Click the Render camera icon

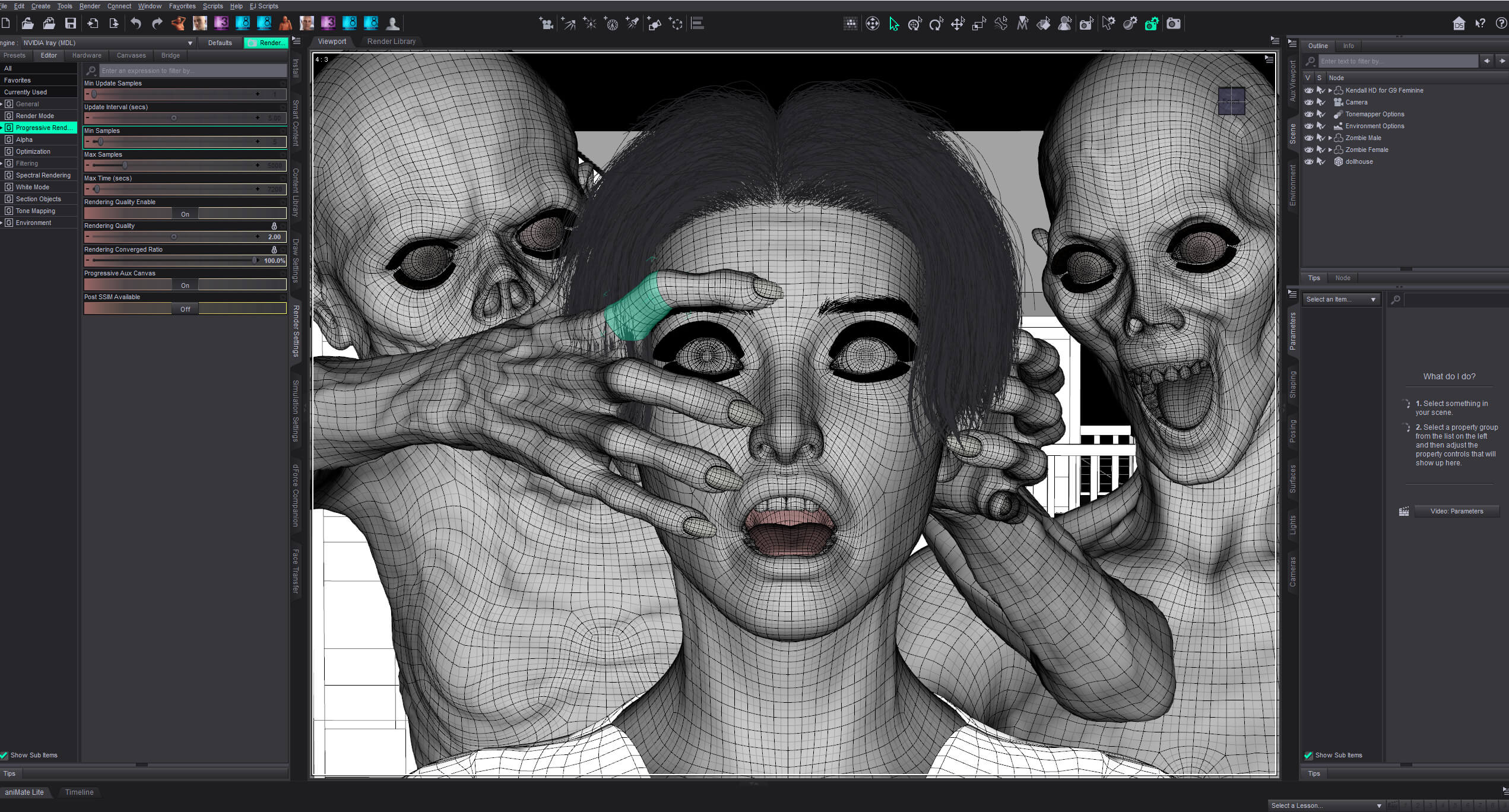pos(1173,24)
